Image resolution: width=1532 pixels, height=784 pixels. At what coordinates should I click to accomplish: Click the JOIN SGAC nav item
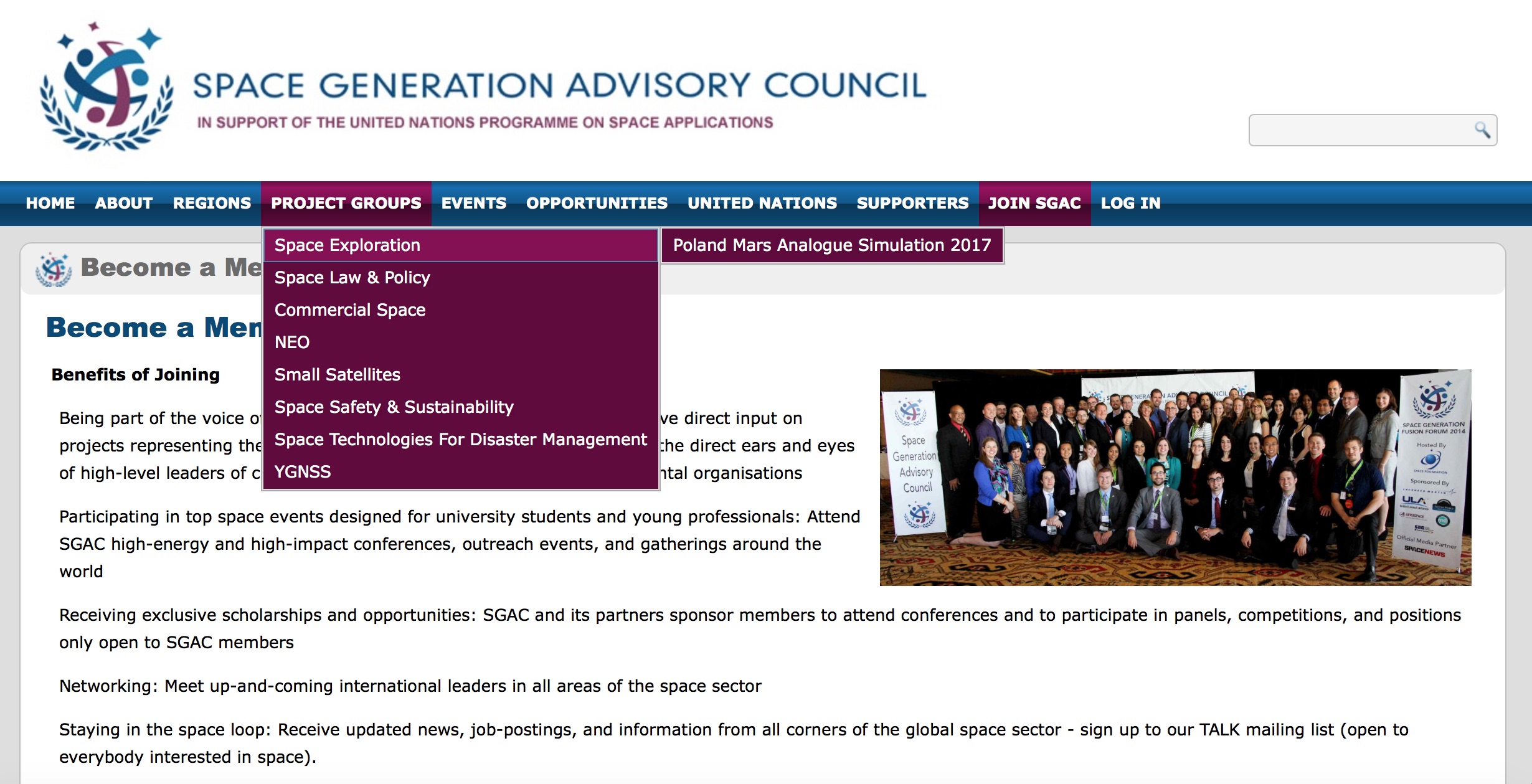[x=1035, y=203]
